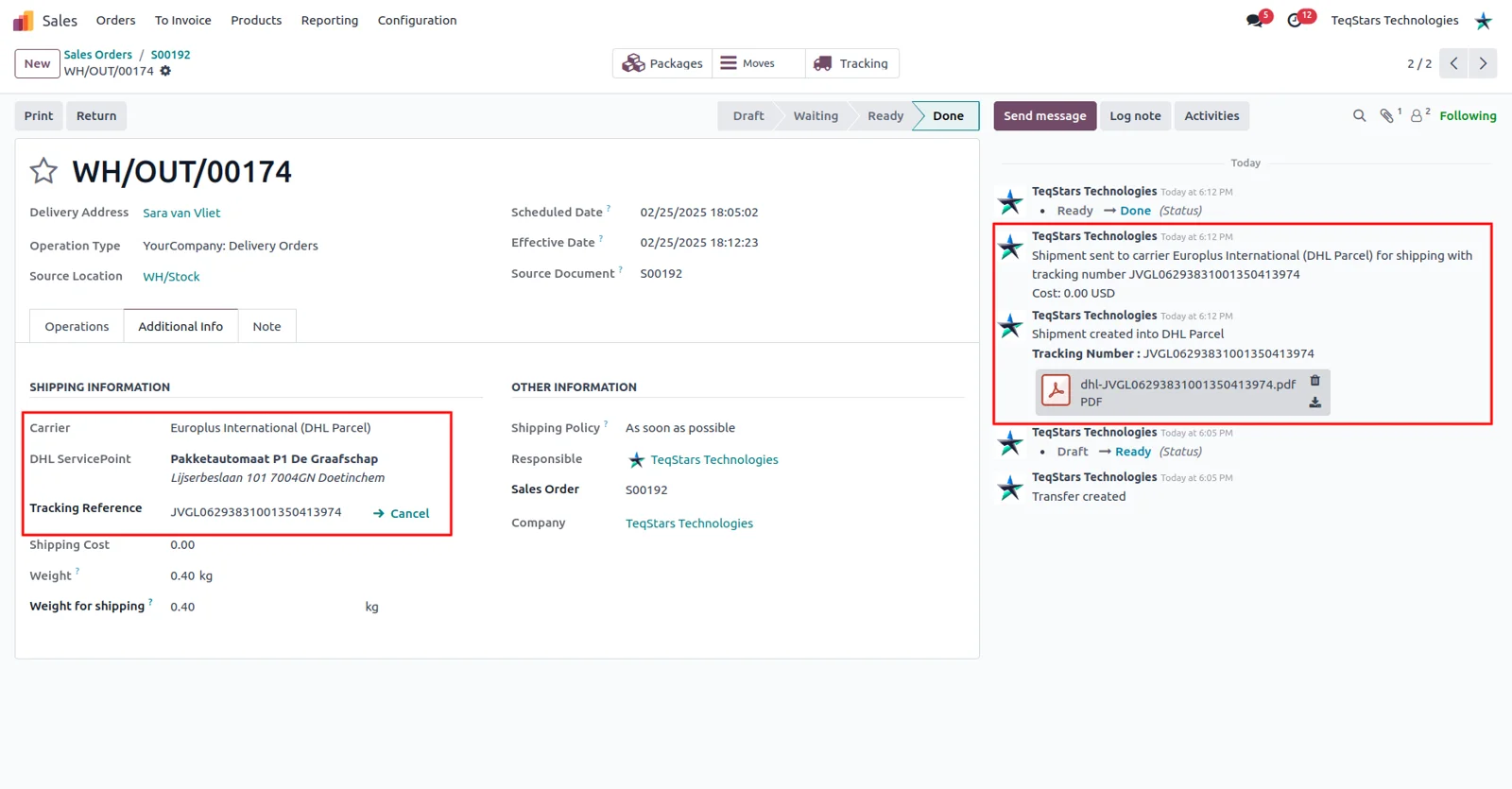Open the Orders menu
The image size is (1512, 789).
pyautogui.click(x=115, y=20)
